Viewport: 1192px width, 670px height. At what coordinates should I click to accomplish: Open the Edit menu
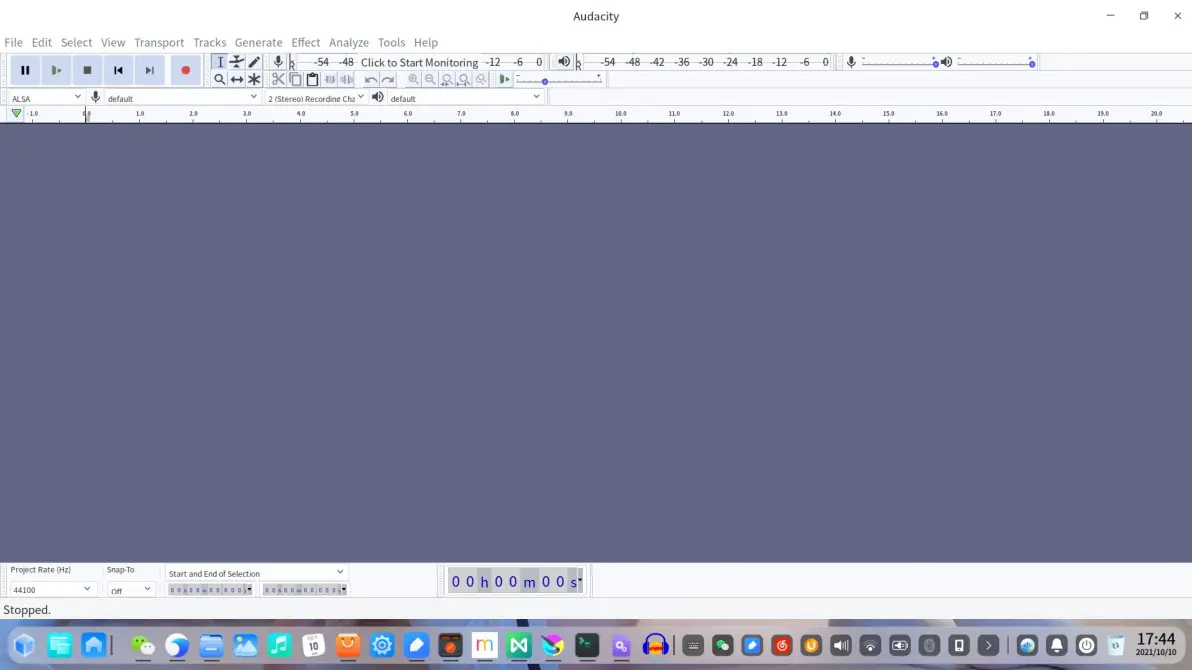[x=42, y=43]
